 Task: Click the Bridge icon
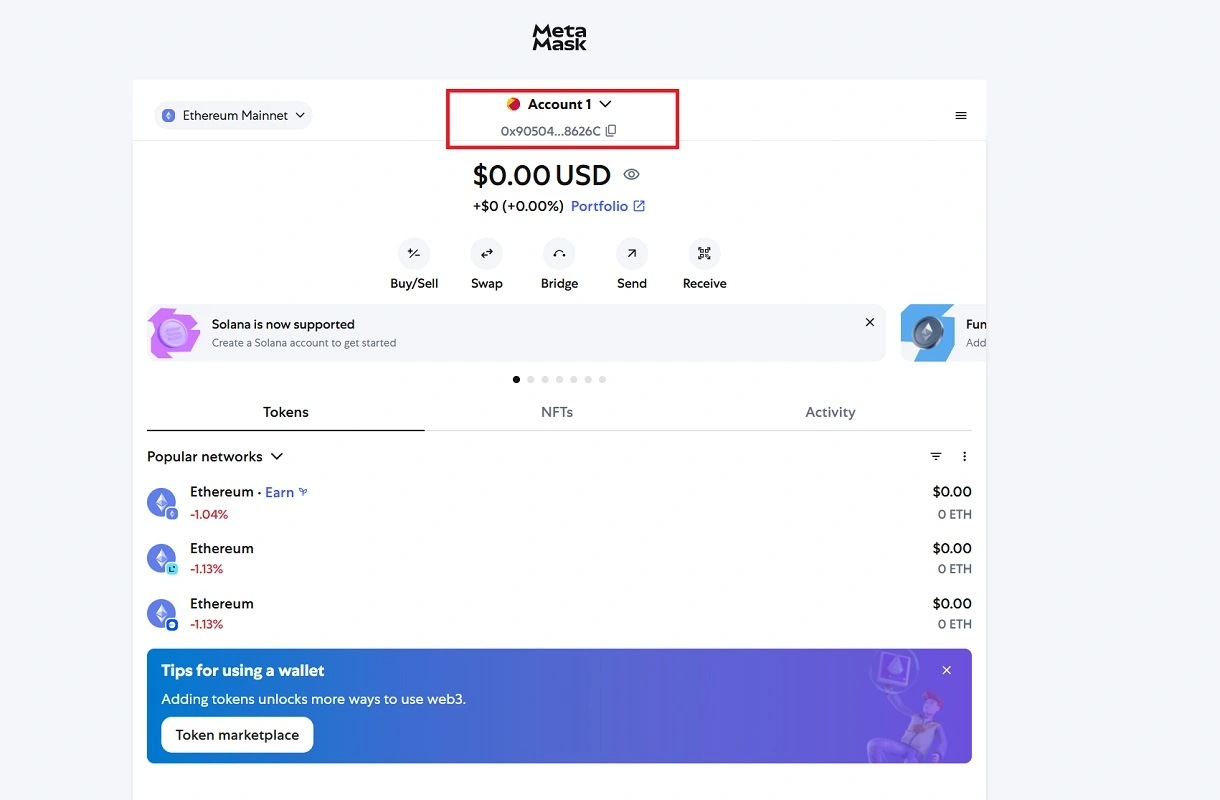pyautogui.click(x=559, y=254)
